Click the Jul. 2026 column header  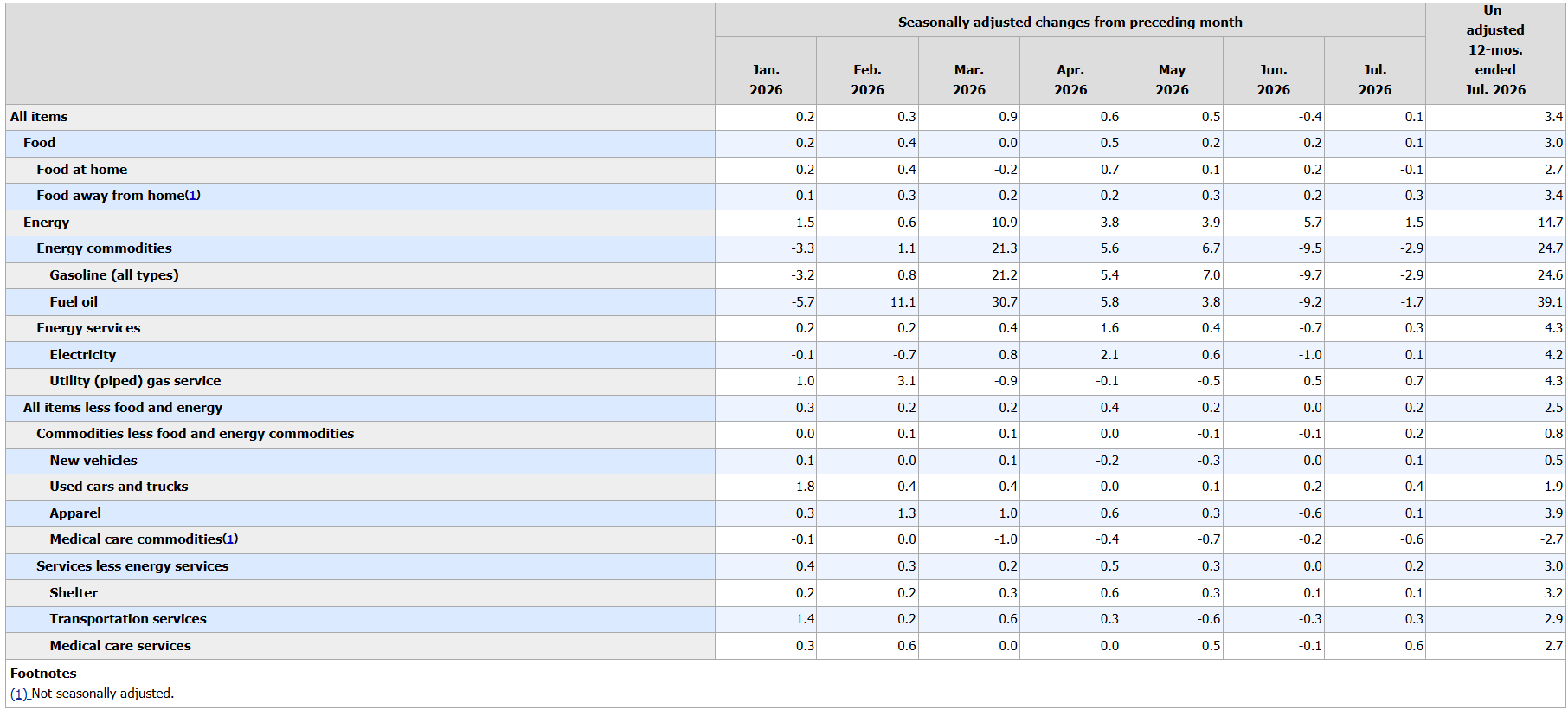pyautogui.click(x=1375, y=80)
